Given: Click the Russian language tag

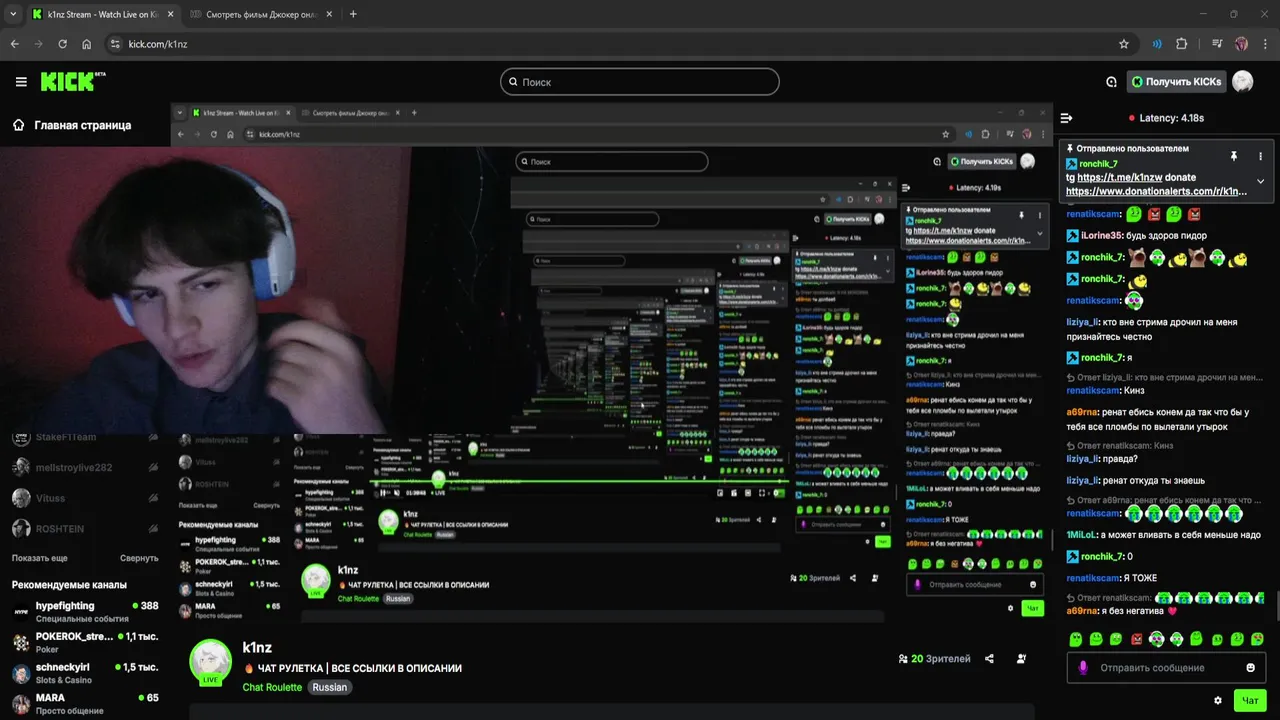Looking at the screenshot, I should coord(329,687).
